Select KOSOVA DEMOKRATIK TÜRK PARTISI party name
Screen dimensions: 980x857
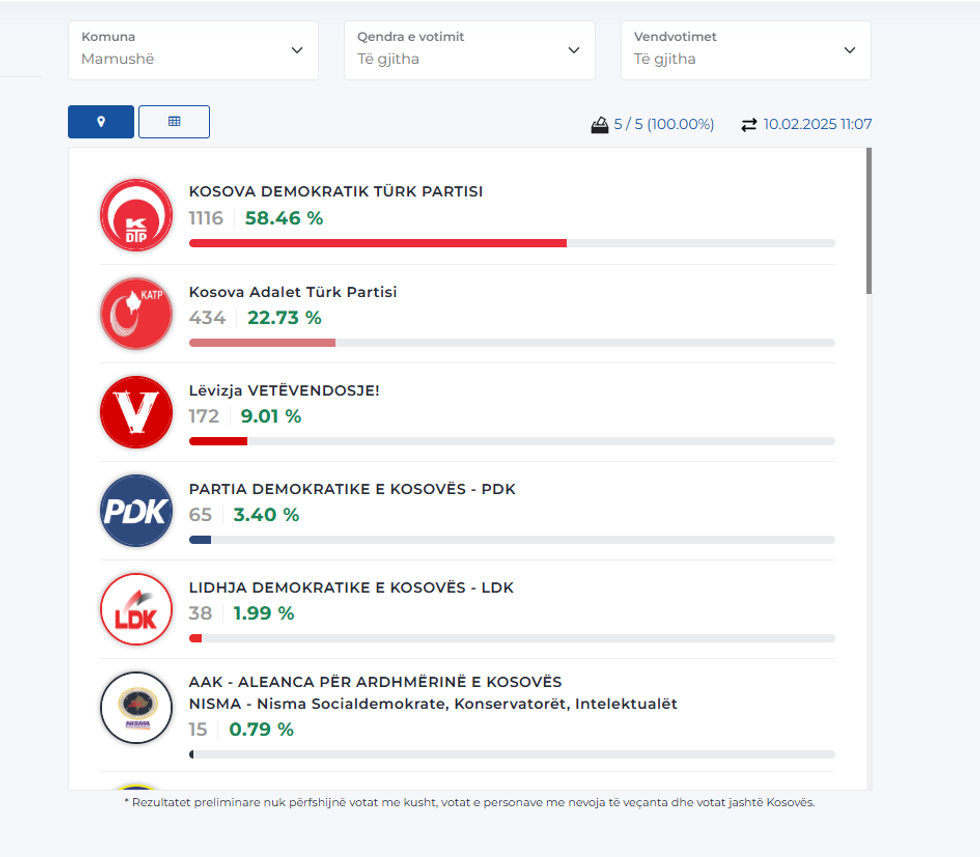click(x=336, y=191)
